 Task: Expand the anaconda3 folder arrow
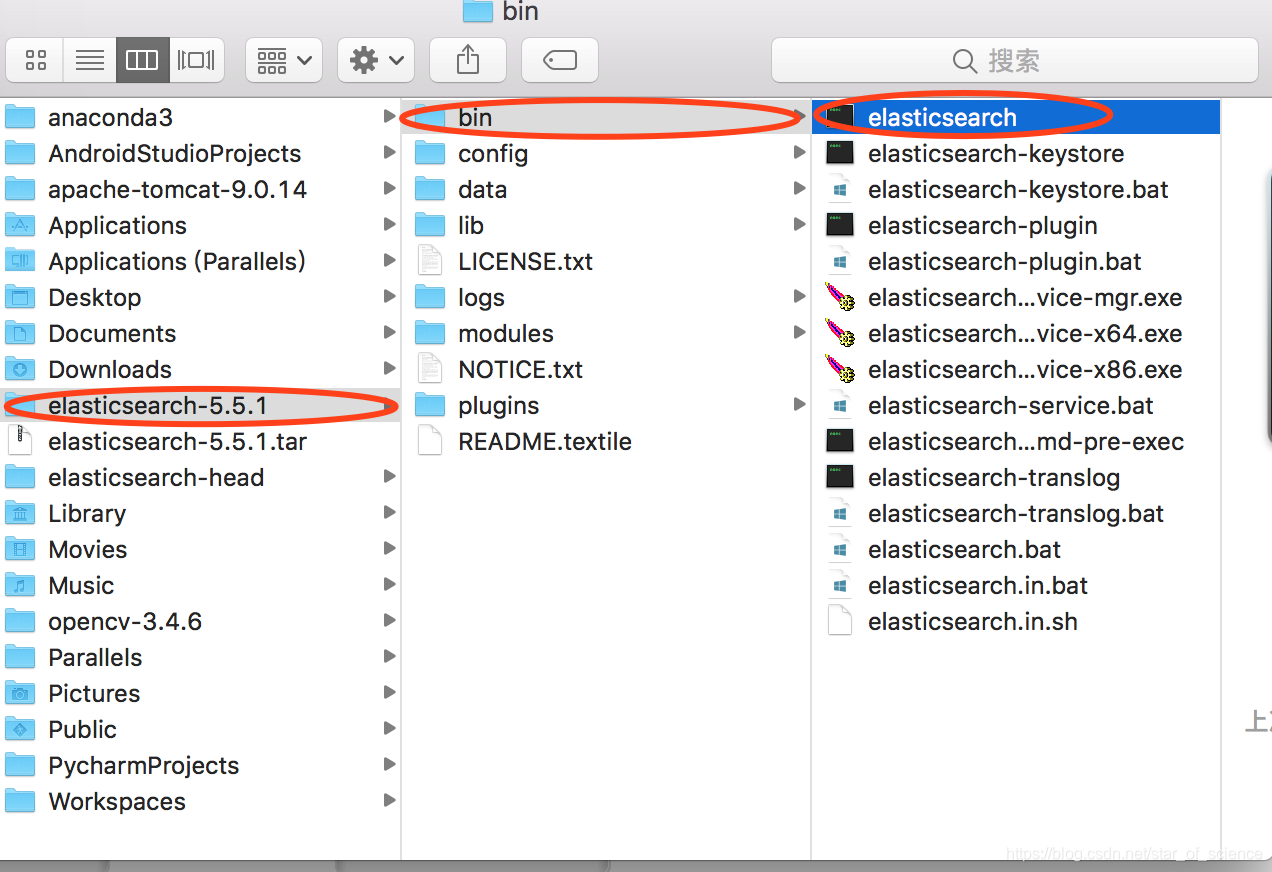(389, 117)
